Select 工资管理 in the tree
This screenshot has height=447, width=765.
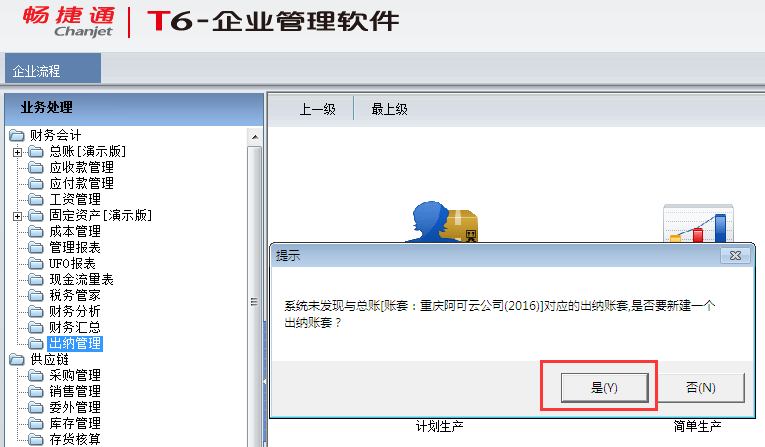click(x=75, y=200)
